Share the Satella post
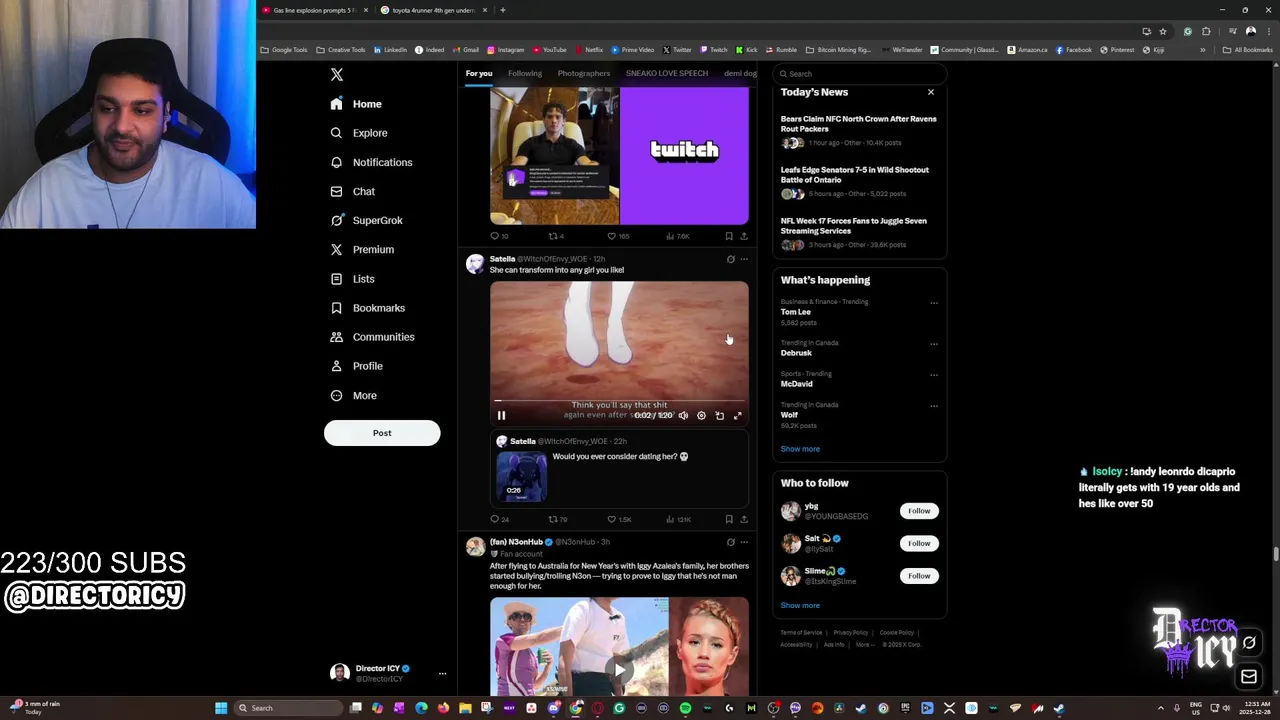Image resolution: width=1280 pixels, height=720 pixels. coord(743,519)
